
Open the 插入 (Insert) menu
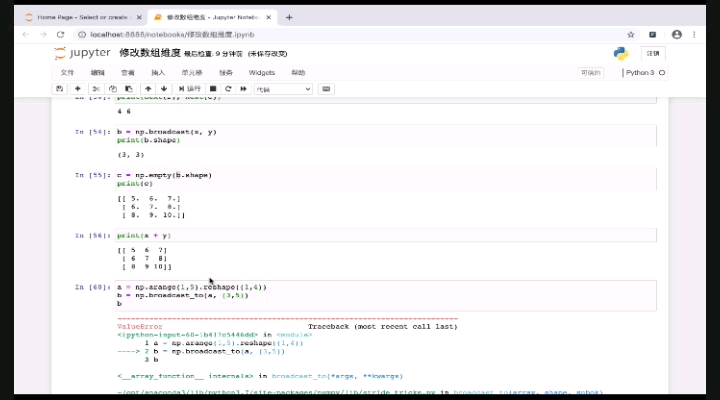coord(158,73)
